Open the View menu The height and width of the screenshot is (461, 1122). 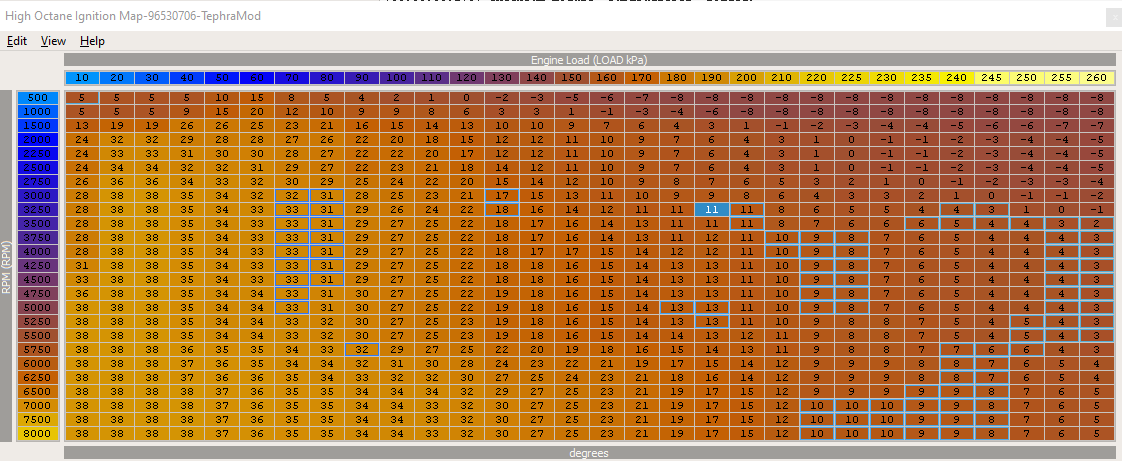(x=53, y=41)
